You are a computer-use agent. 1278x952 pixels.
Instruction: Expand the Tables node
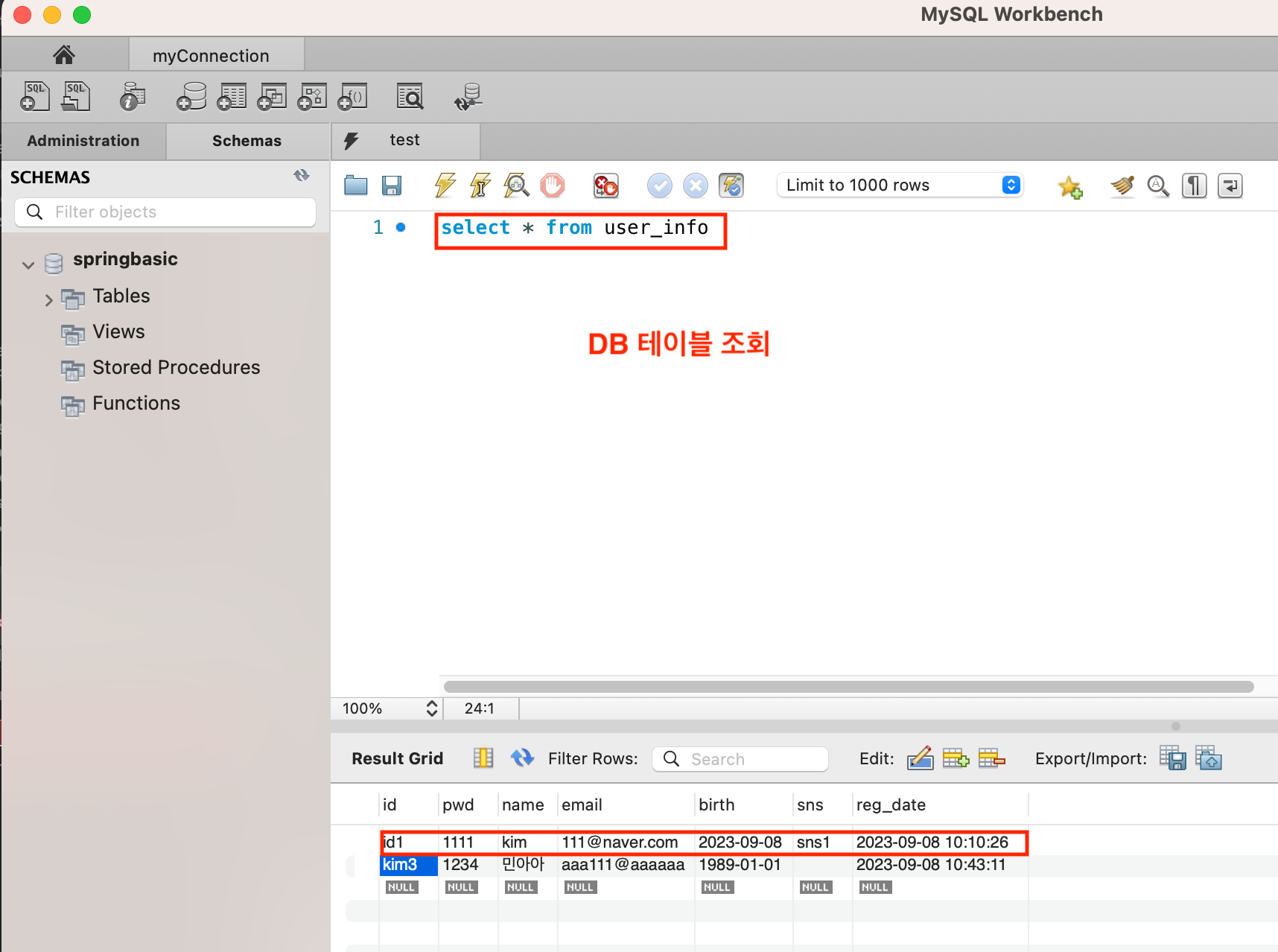pos(48,300)
